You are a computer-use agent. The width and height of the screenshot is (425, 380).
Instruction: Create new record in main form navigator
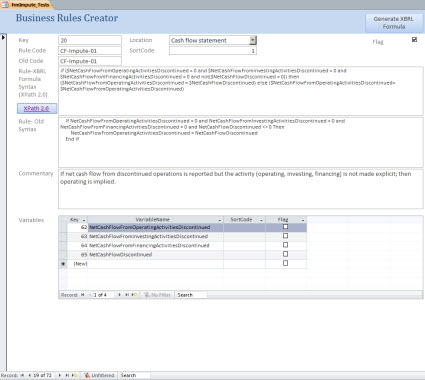(75, 375)
